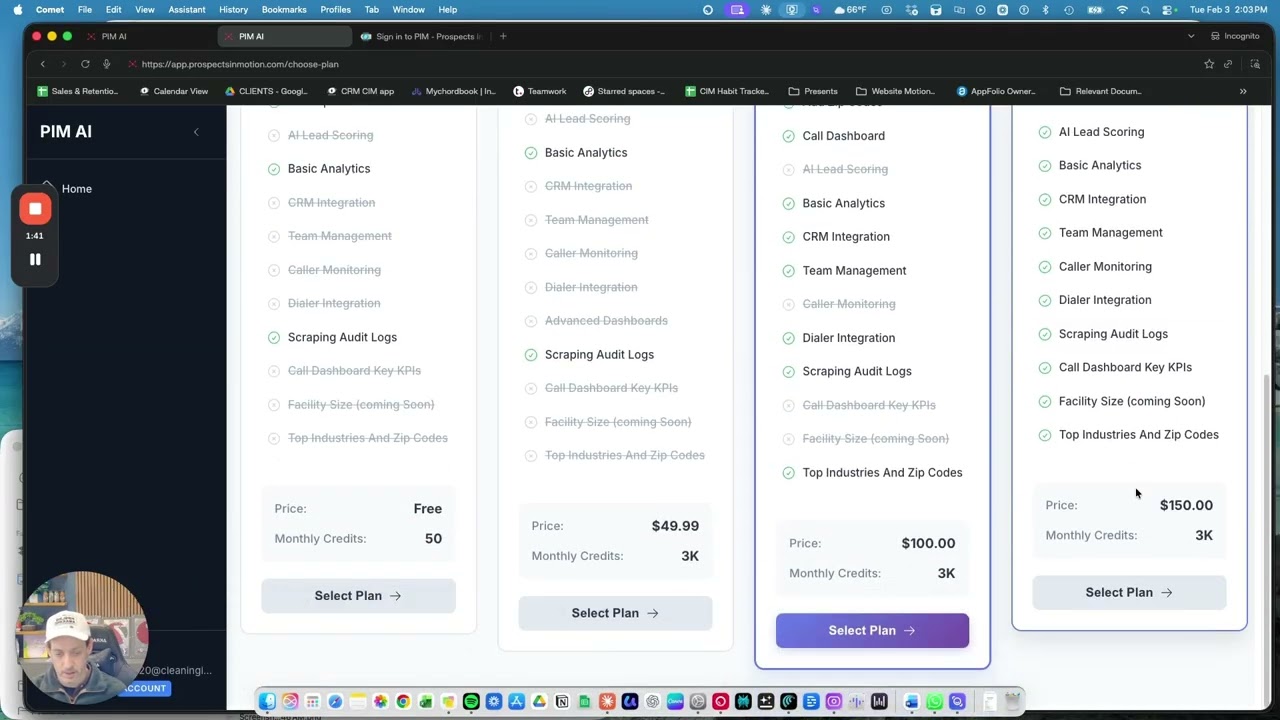This screenshot has height=720, width=1280.
Task: Click 'Caller Monitoring' in the $150 plan
Action: [x=1105, y=267]
